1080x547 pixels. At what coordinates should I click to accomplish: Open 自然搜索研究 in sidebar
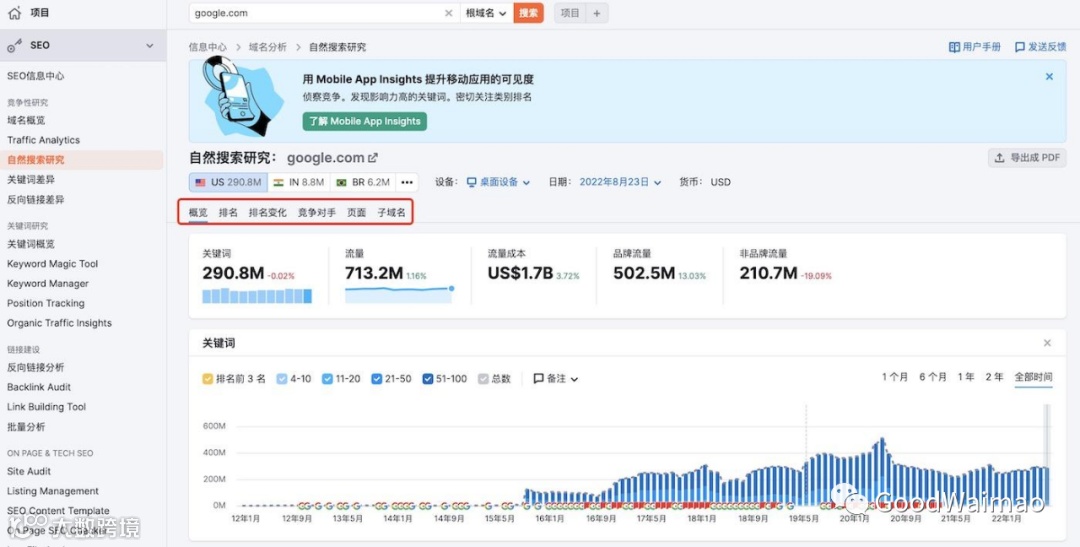tap(36, 161)
